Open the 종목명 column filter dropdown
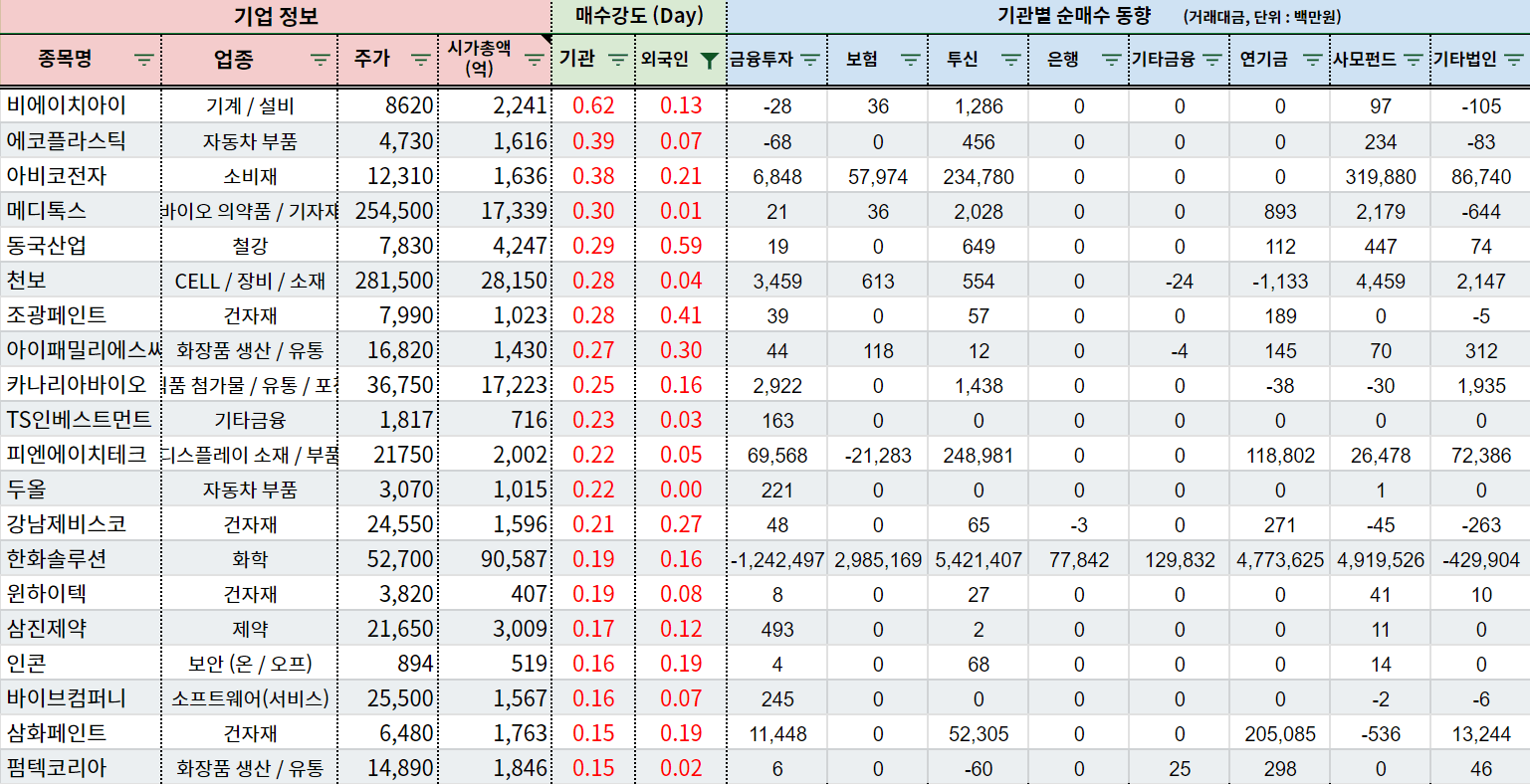 pos(144,60)
